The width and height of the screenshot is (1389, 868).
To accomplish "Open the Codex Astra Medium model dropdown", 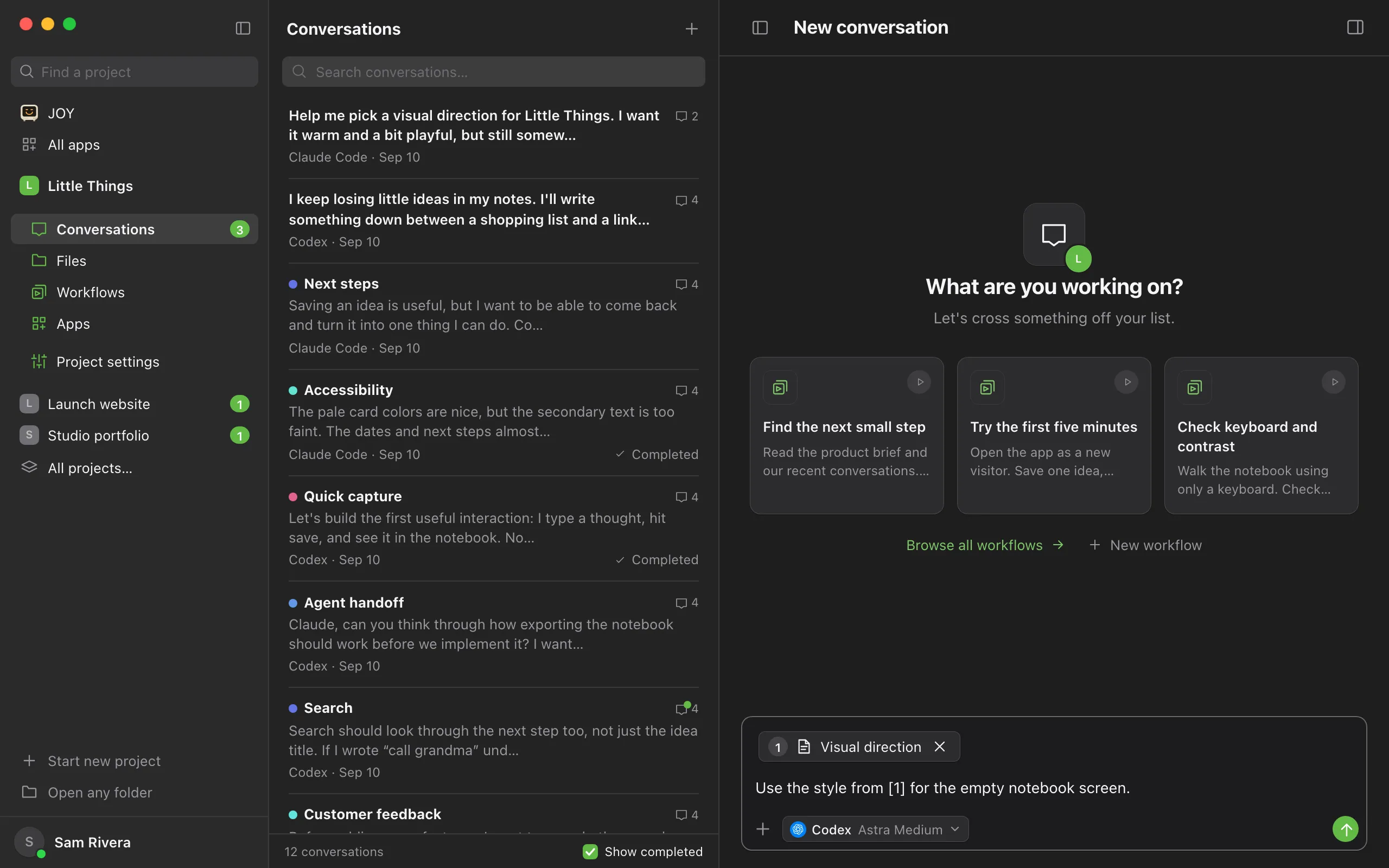I will [x=875, y=829].
